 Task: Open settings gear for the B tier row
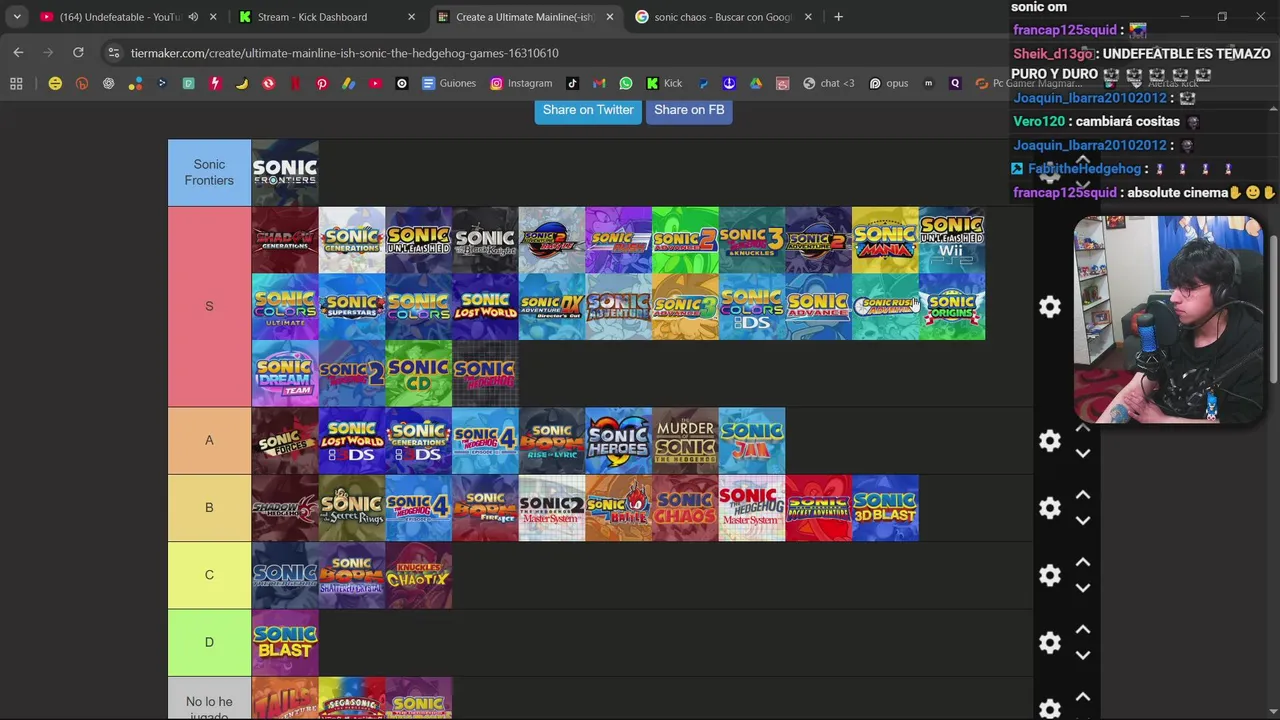click(x=1049, y=508)
